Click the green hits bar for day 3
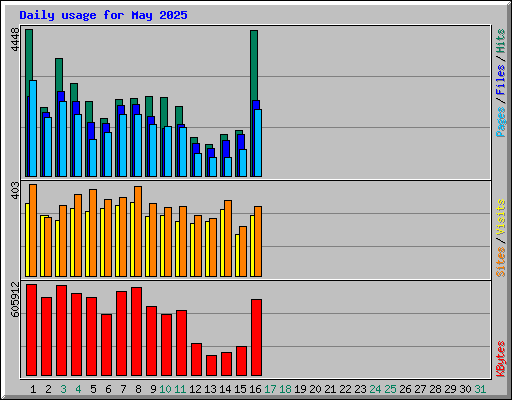Image resolution: width=512 pixels, height=400 pixels. click(59, 75)
